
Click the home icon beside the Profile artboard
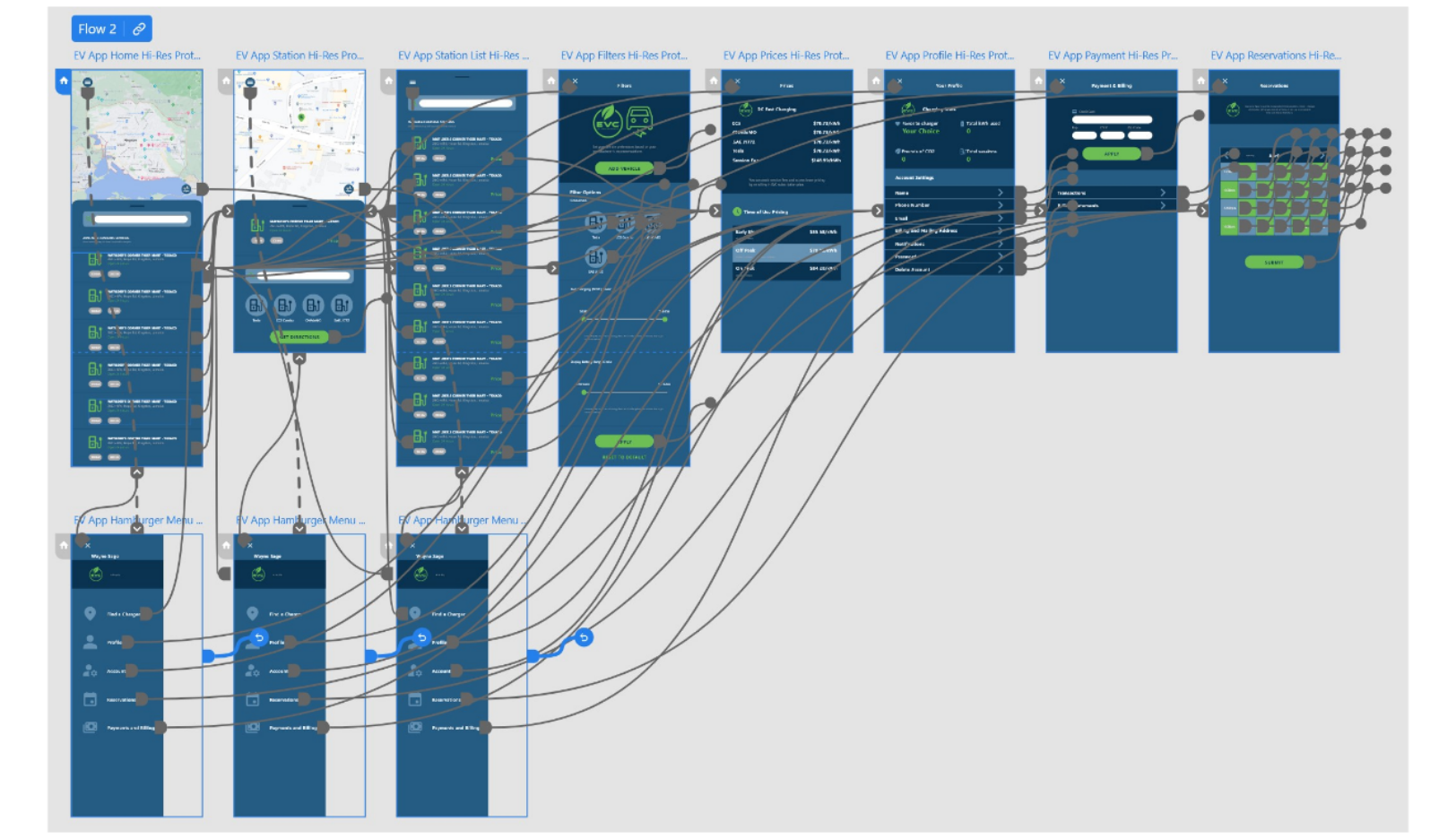(x=876, y=81)
